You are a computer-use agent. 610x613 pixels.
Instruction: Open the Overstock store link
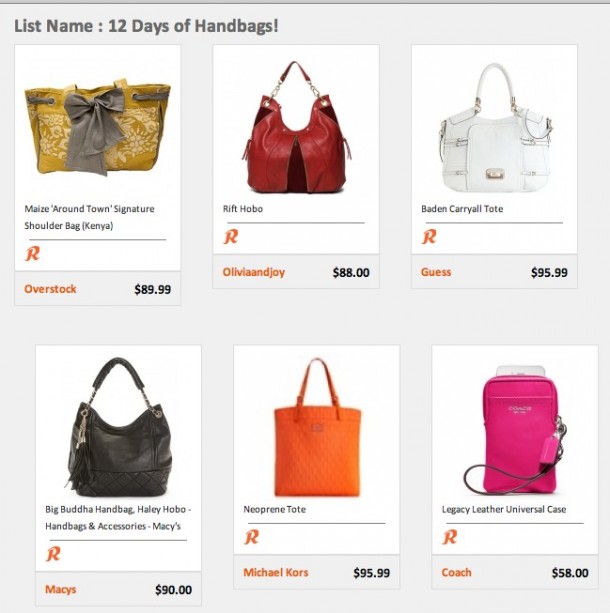tap(50, 289)
